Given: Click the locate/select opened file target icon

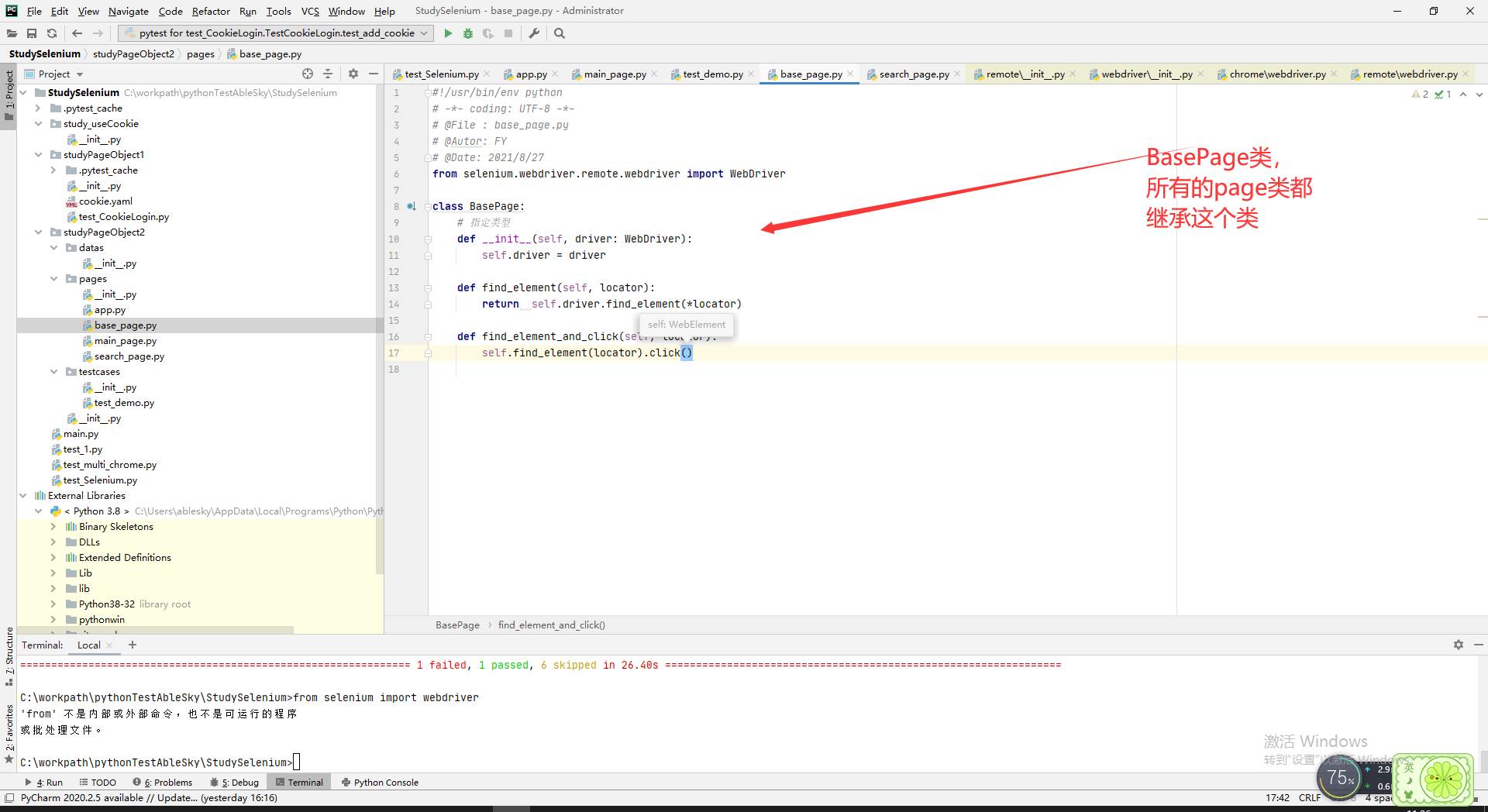Looking at the screenshot, I should pos(308,74).
